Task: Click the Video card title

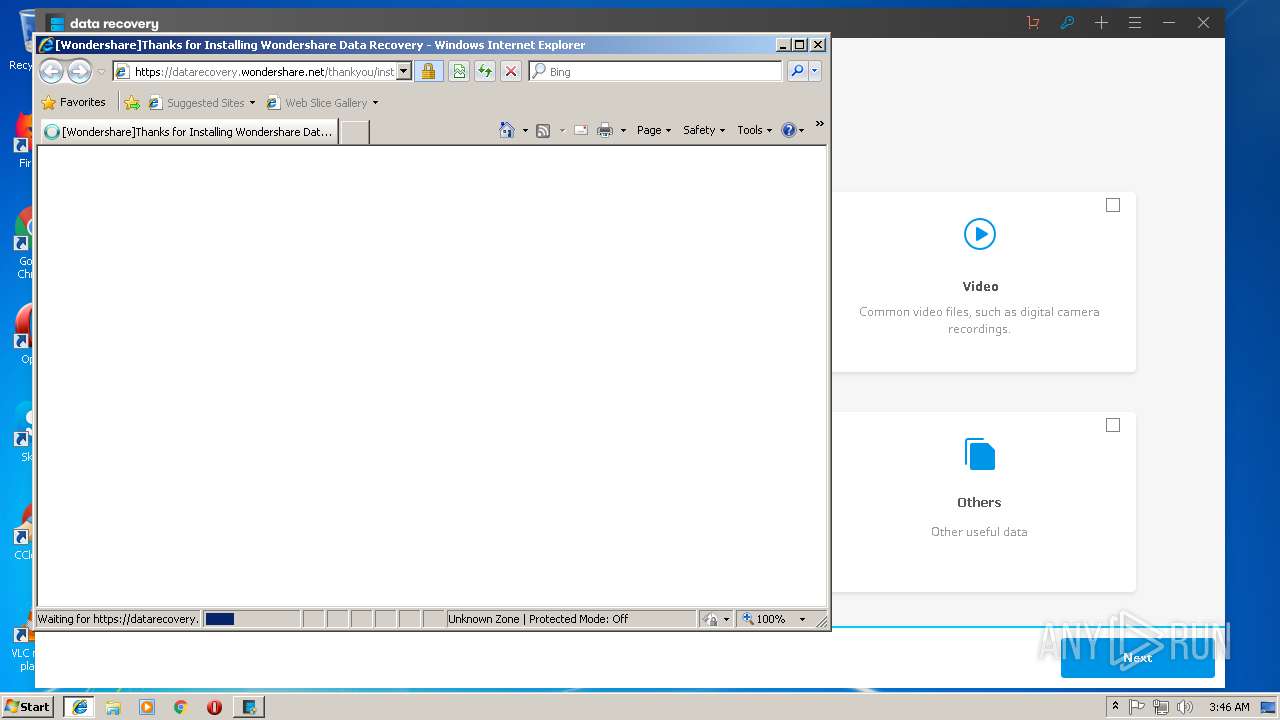Action: point(980,286)
